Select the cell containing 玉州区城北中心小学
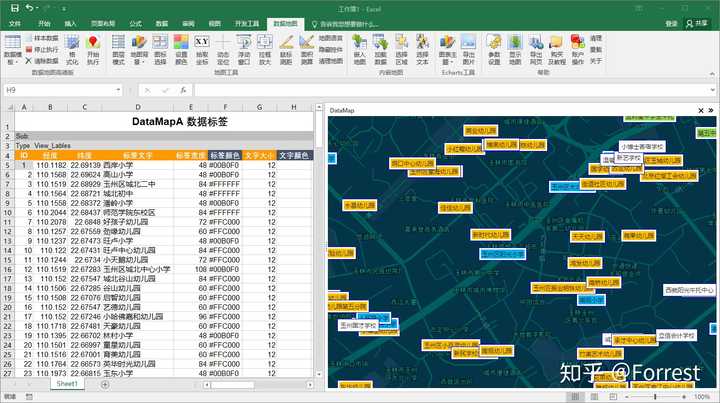The width and height of the screenshot is (720, 403). (x=137, y=269)
